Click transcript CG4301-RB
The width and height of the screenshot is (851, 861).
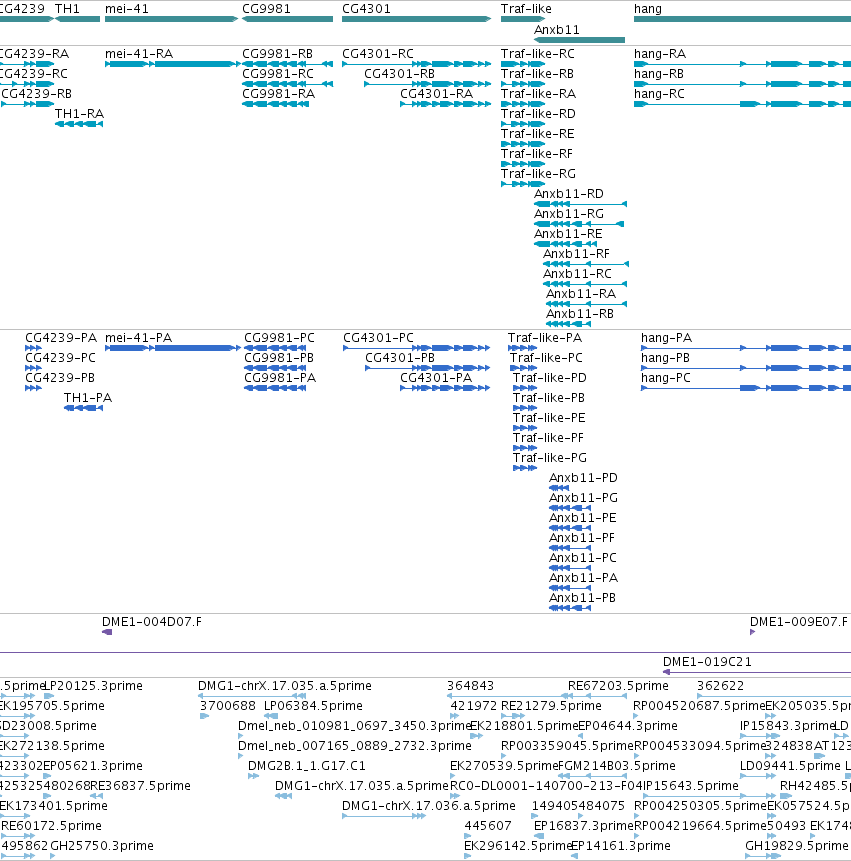point(399,74)
